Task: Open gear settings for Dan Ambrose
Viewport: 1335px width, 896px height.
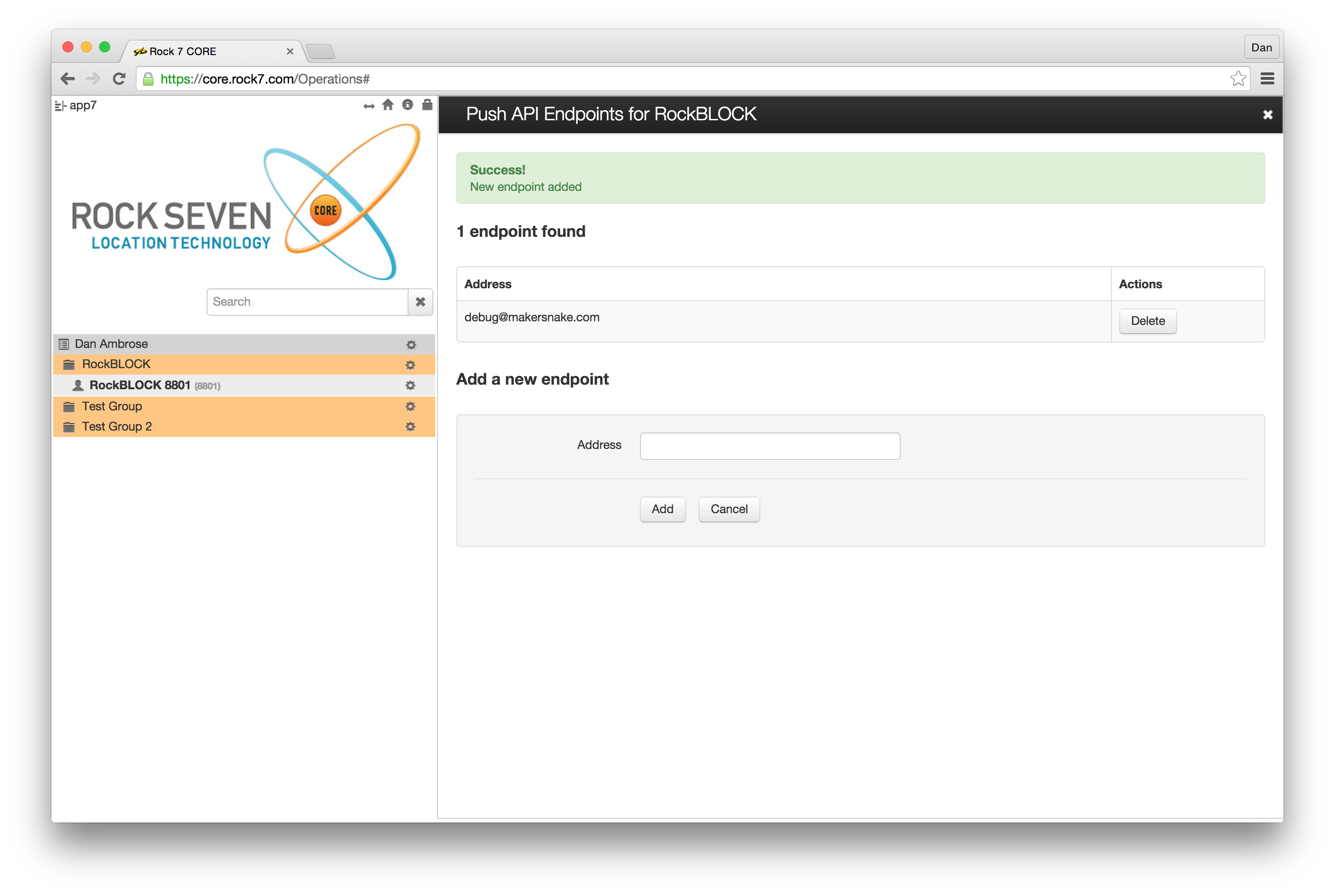Action: (x=411, y=345)
